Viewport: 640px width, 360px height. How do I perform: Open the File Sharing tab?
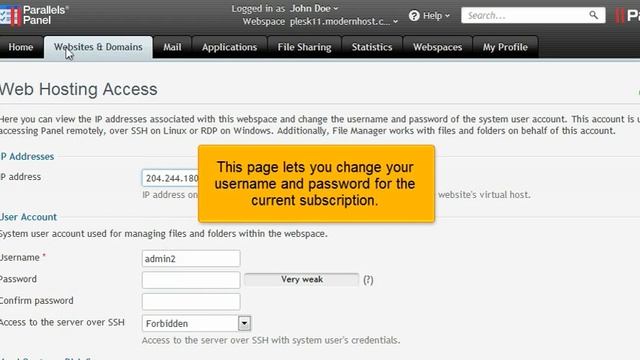click(x=304, y=47)
